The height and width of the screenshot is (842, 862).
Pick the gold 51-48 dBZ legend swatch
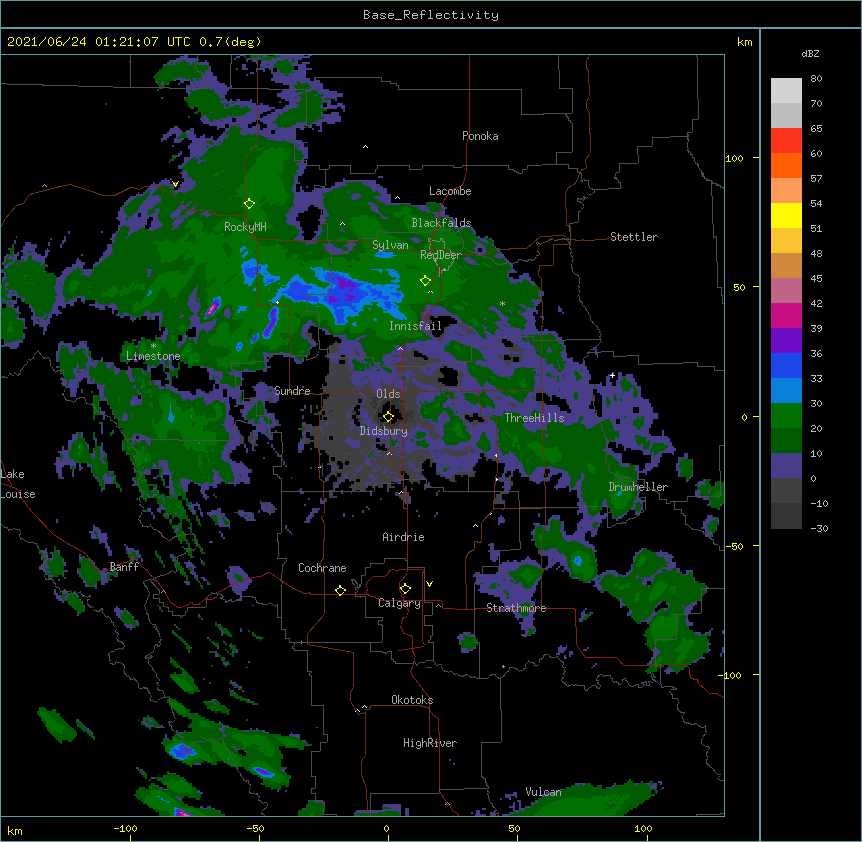786,240
